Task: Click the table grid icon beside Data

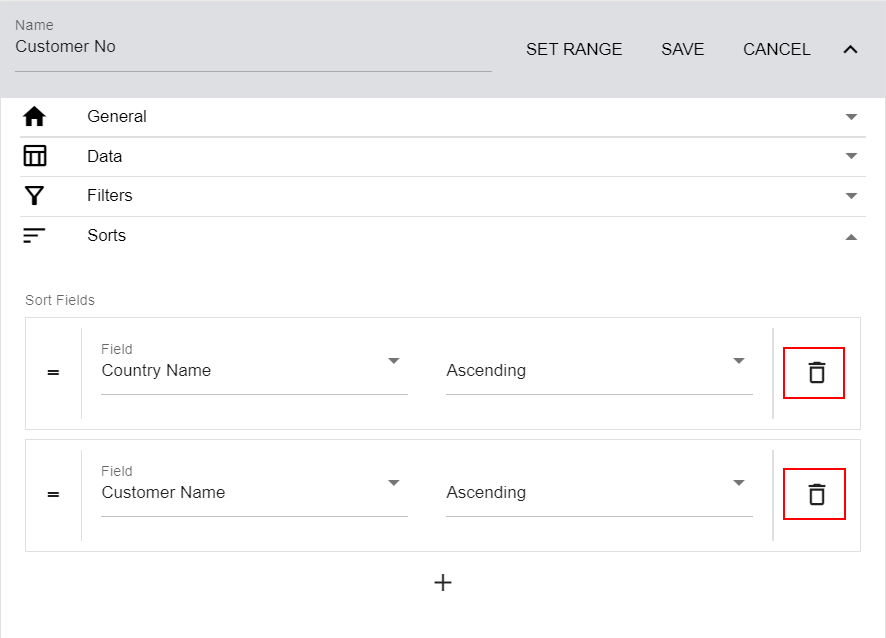Action: click(33, 156)
